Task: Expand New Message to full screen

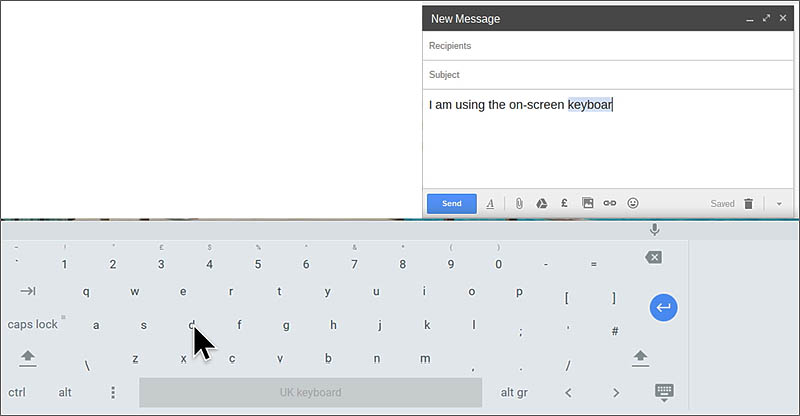Action: [x=766, y=18]
